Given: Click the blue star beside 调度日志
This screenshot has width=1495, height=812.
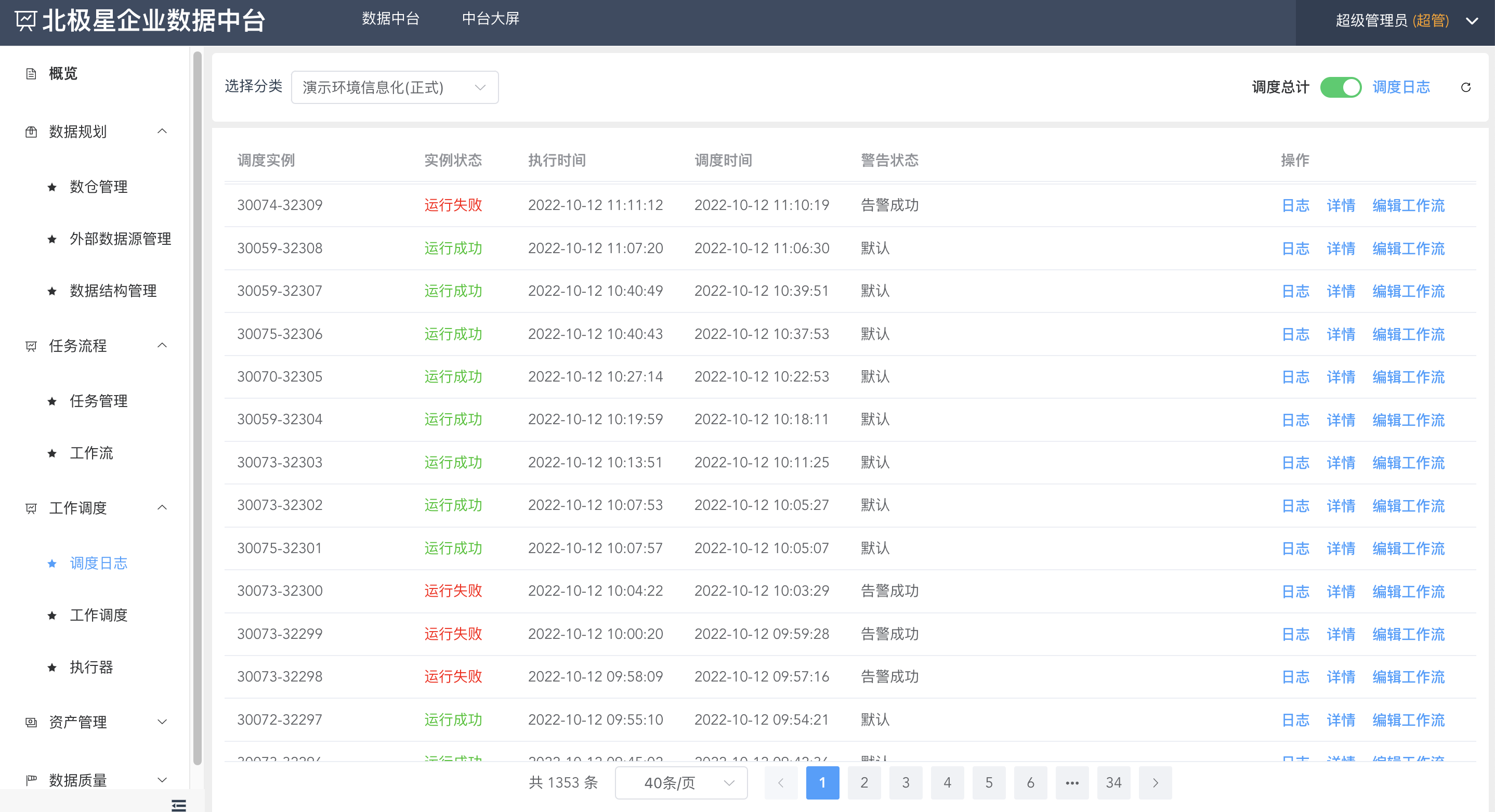Looking at the screenshot, I should [52, 563].
